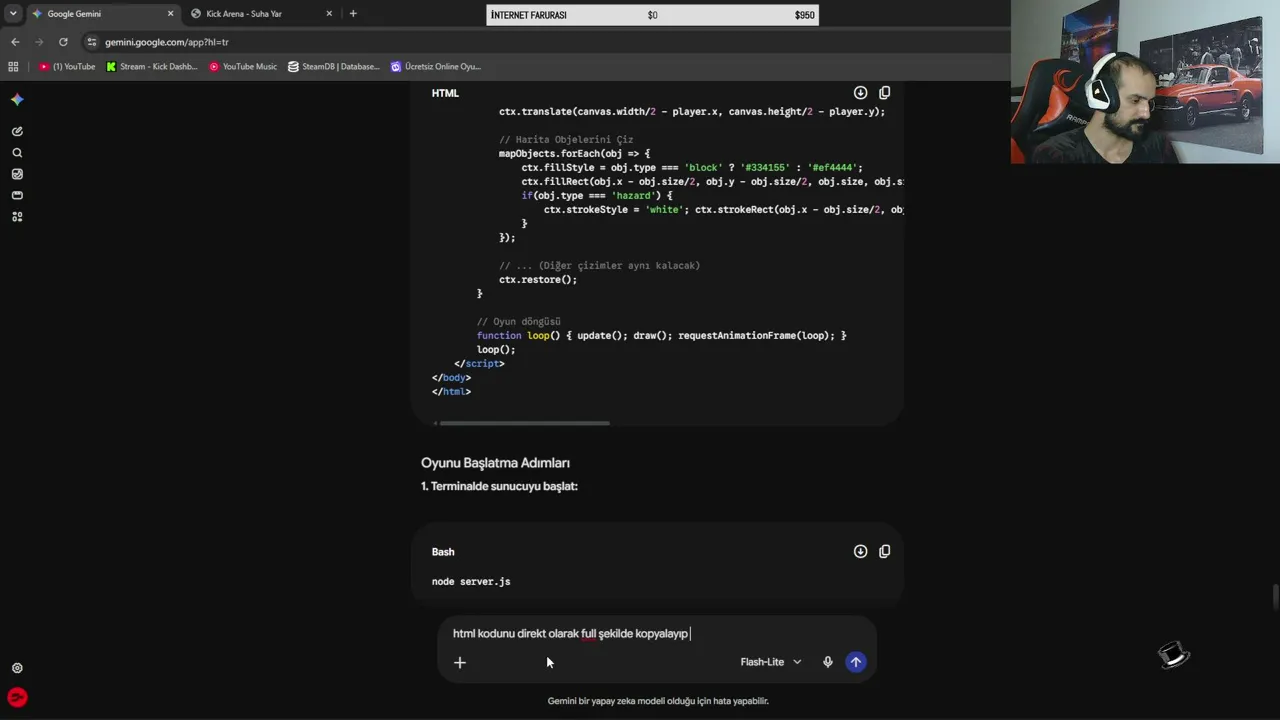Reload the Gemini page

[63, 42]
